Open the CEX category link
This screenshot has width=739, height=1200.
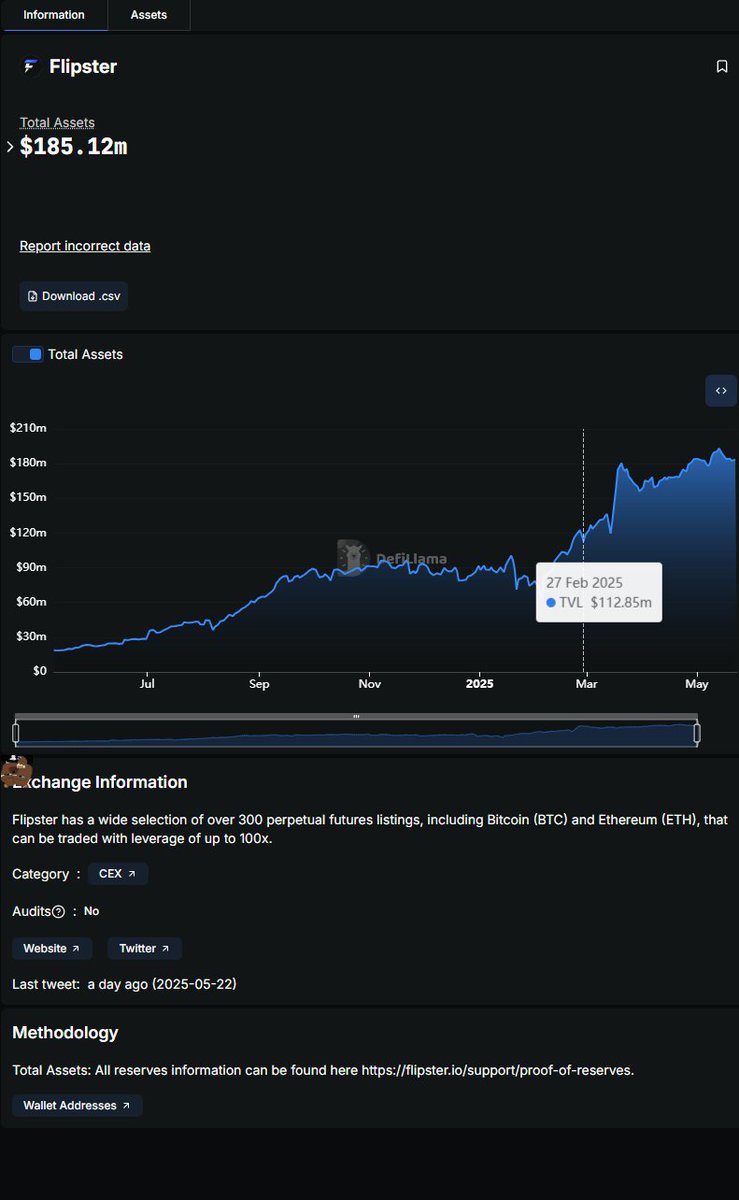point(118,874)
